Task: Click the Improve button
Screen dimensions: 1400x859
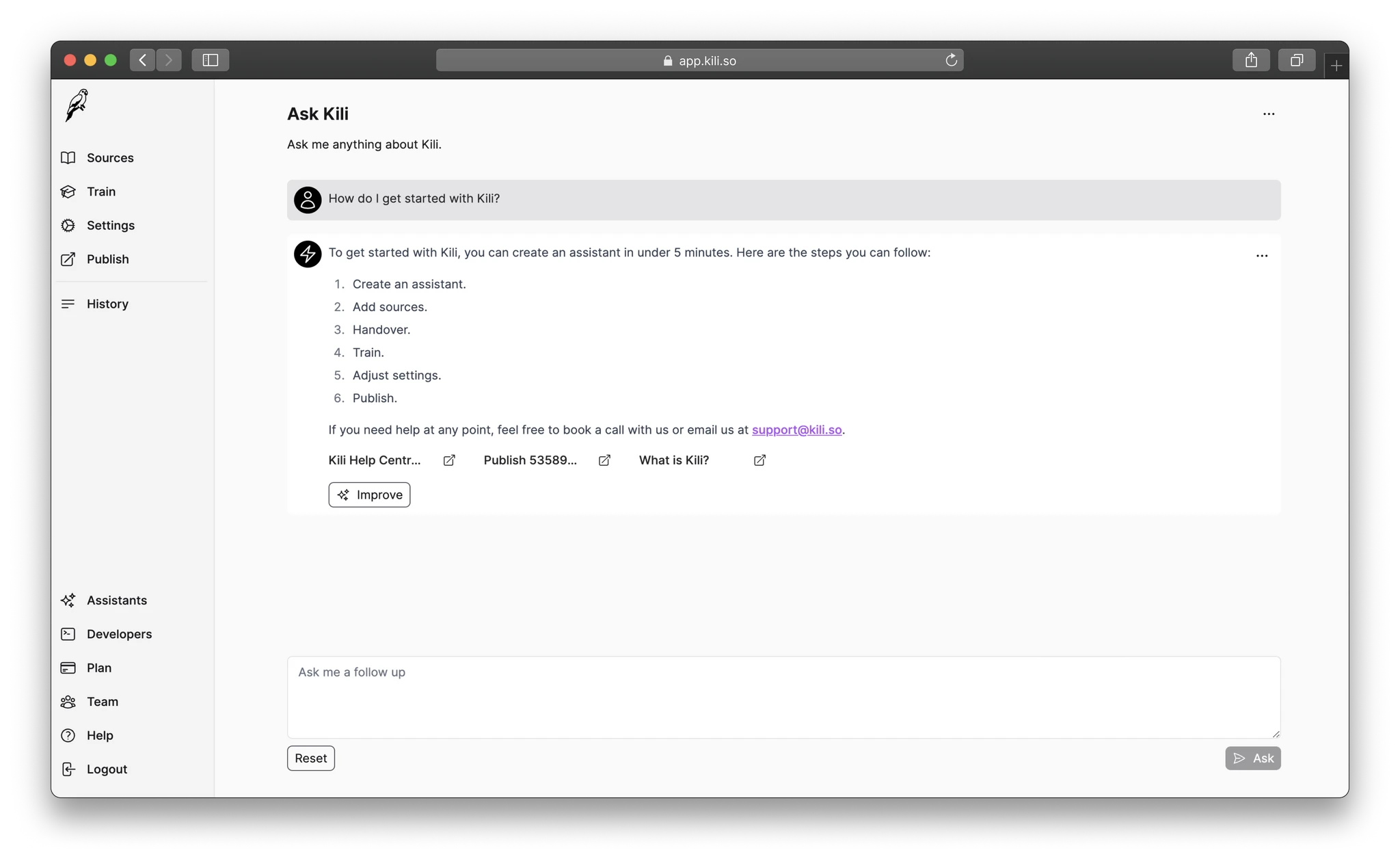Action: coord(369,494)
